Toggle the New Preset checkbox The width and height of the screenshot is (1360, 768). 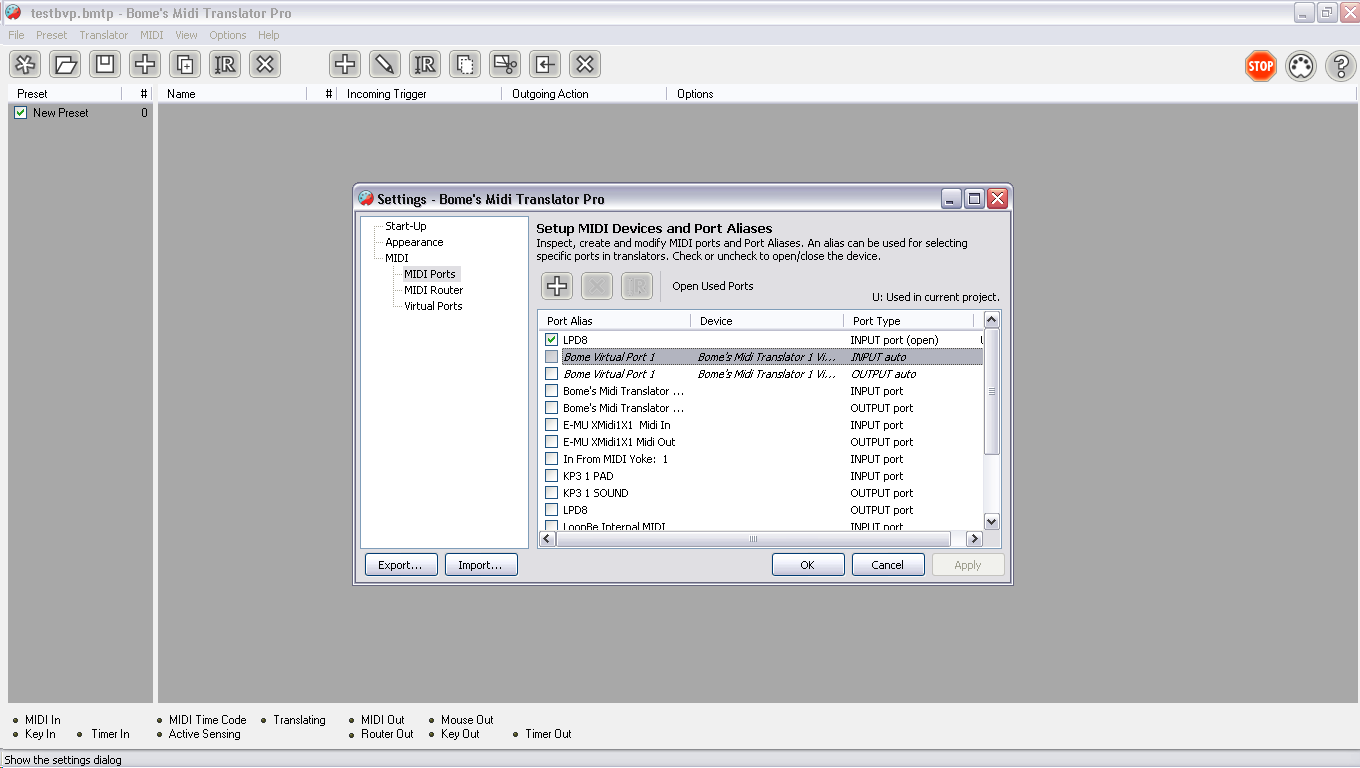tap(20, 113)
